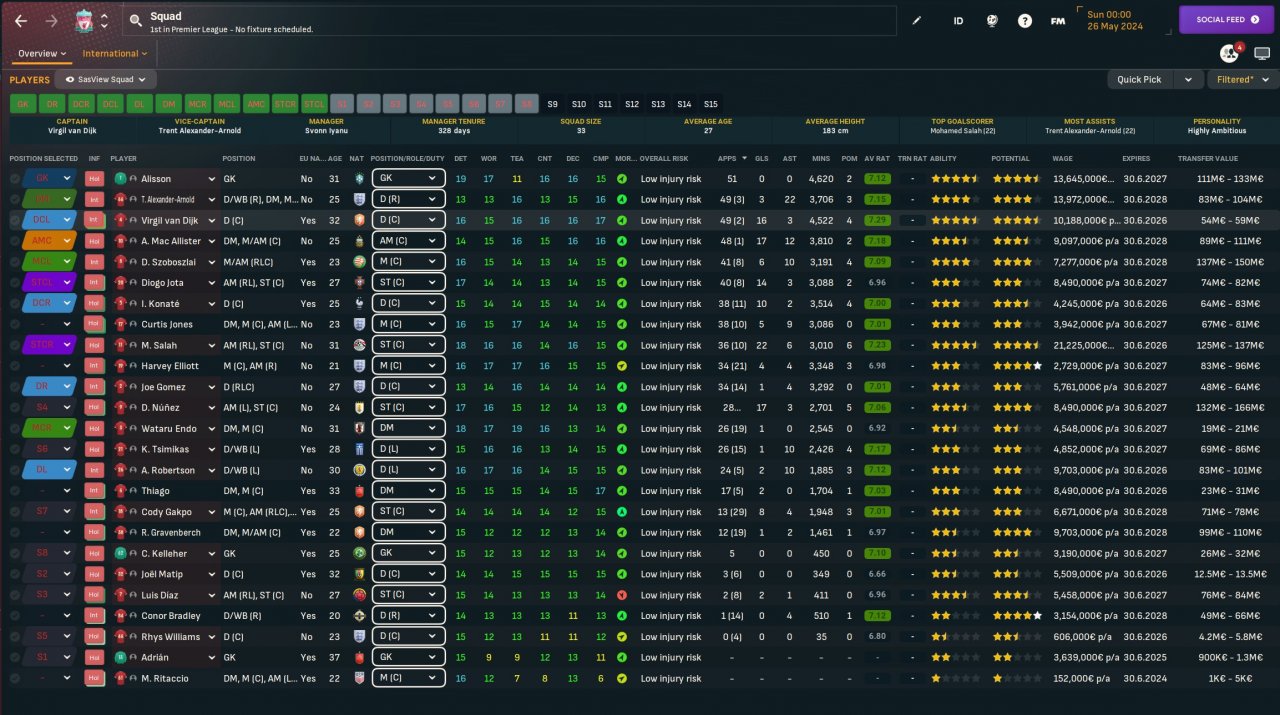Viewport: 1280px width, 715px height.
Task: Open the SasView Squad view dropdown
Action: tap(106, 79)
